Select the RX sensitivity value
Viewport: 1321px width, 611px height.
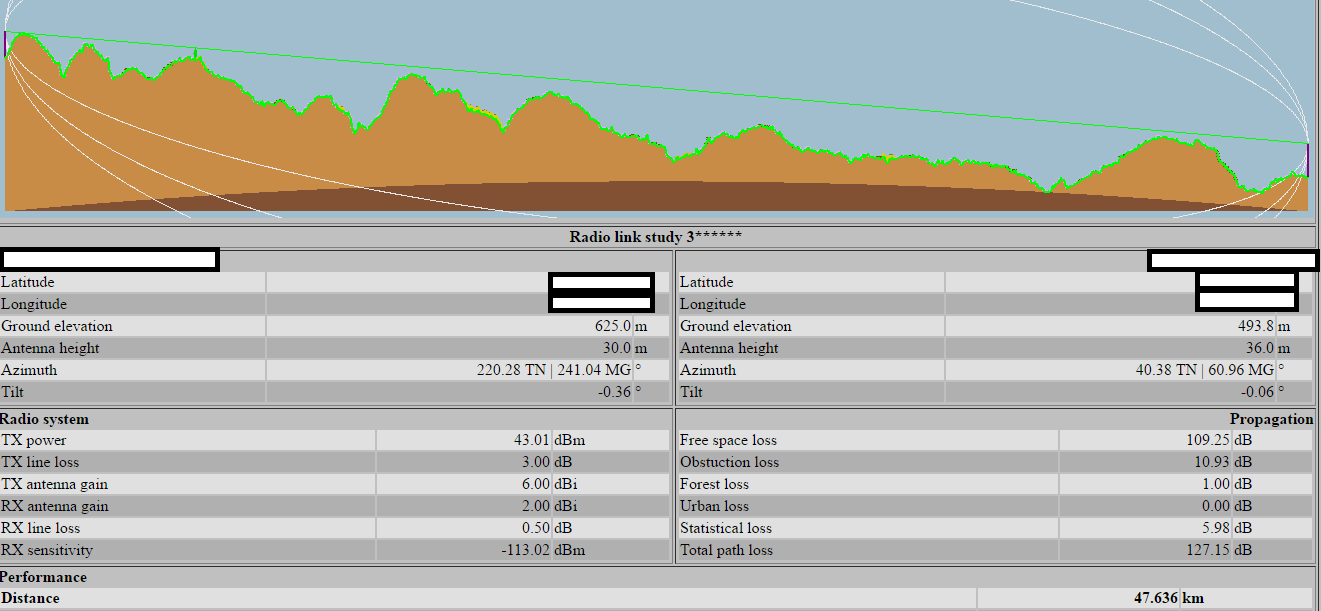click(521, 550)
